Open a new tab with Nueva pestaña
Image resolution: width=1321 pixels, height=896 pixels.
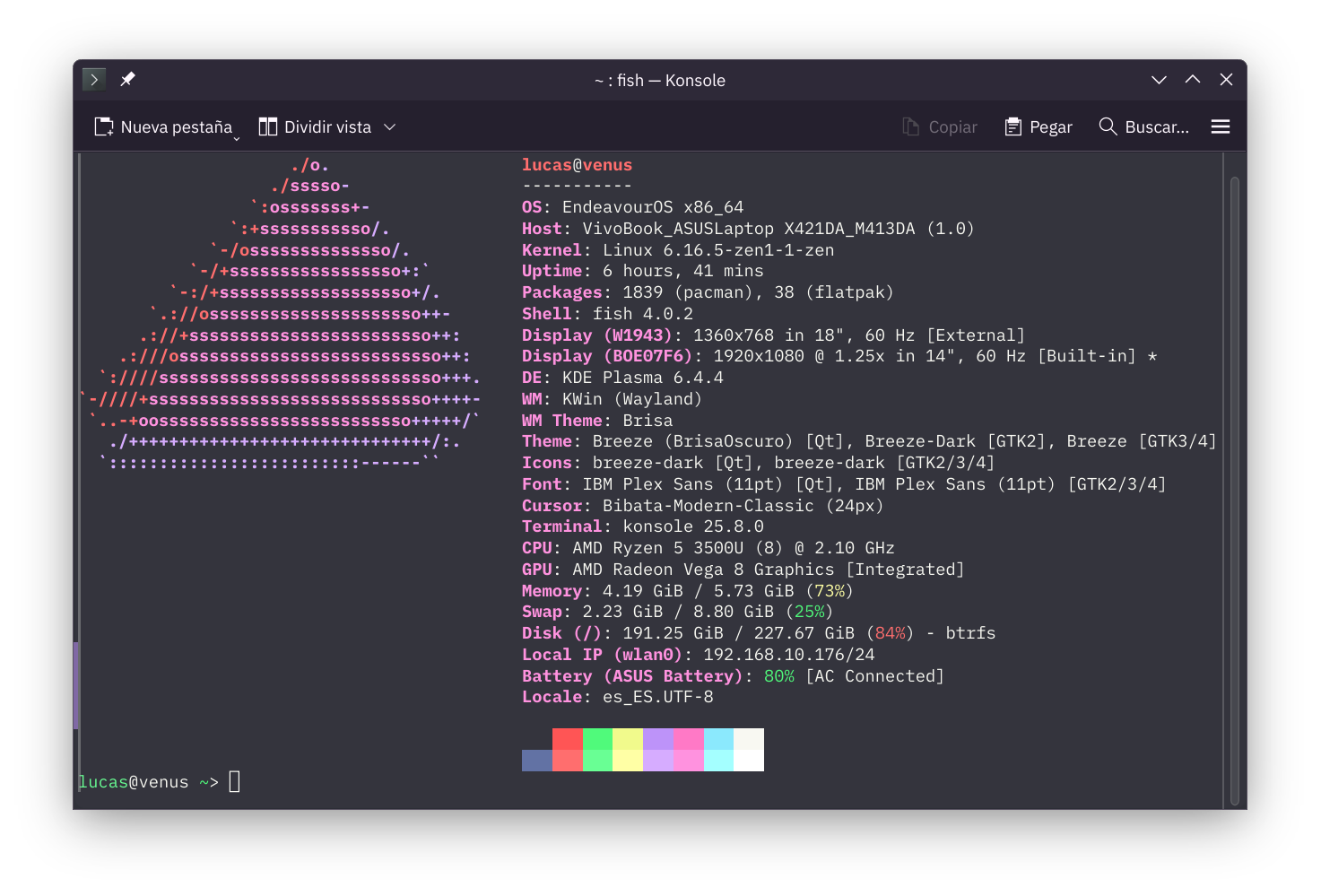tap(163, 127)
